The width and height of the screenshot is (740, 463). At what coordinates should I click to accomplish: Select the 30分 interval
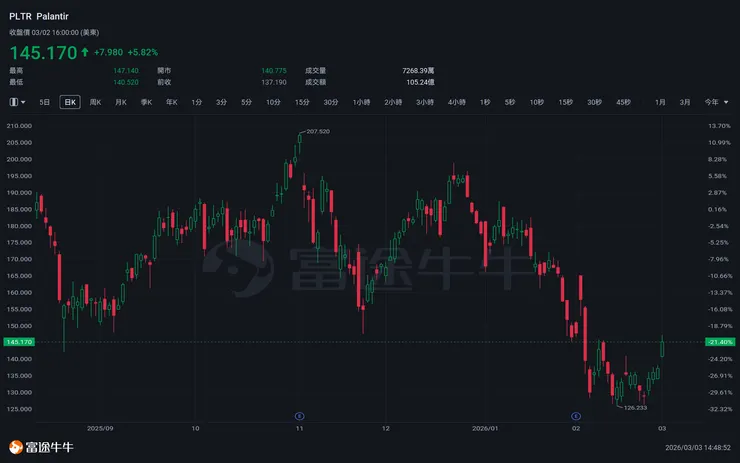pyautogui.click(x=331, y=102)
